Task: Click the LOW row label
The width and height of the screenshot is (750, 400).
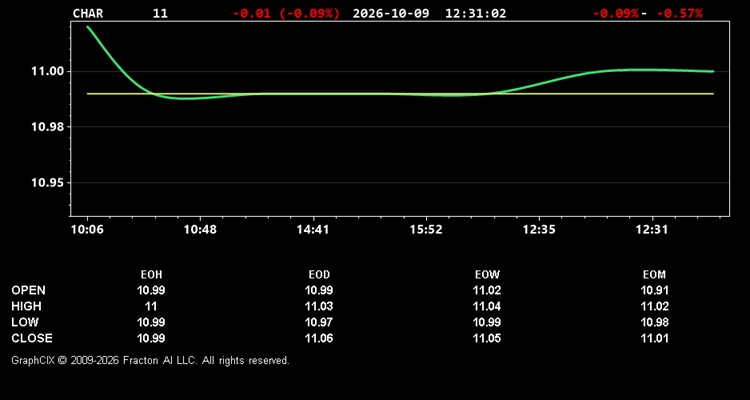Action: coord(25,322)
